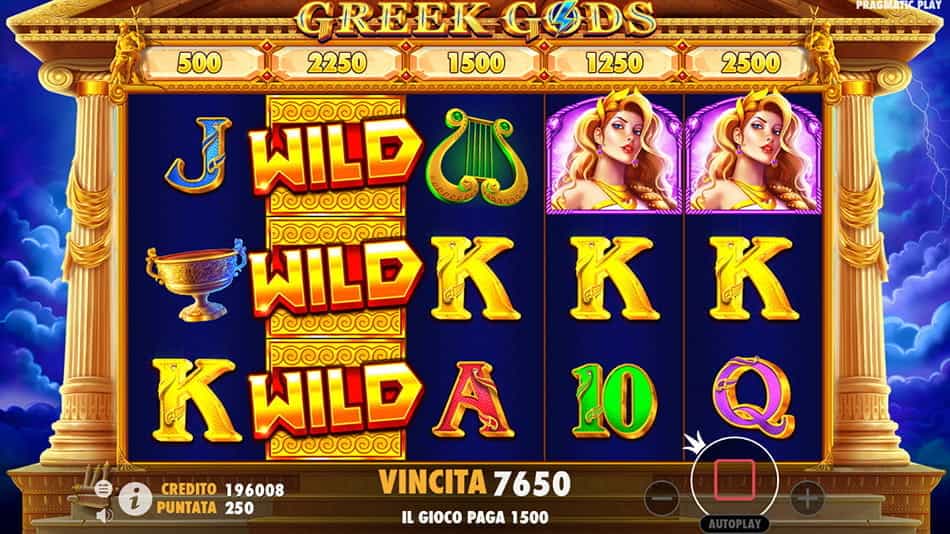
Task: Open the hamburger settings menu
Action: click(x=103, y=488)
